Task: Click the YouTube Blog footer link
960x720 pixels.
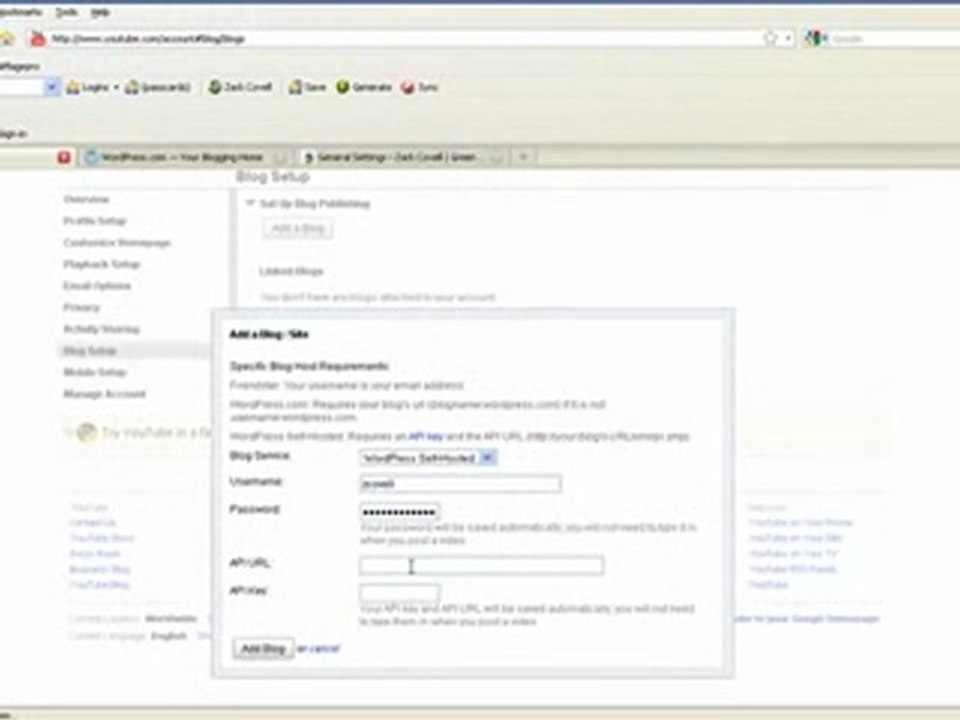Action: (x=100, y=585)
